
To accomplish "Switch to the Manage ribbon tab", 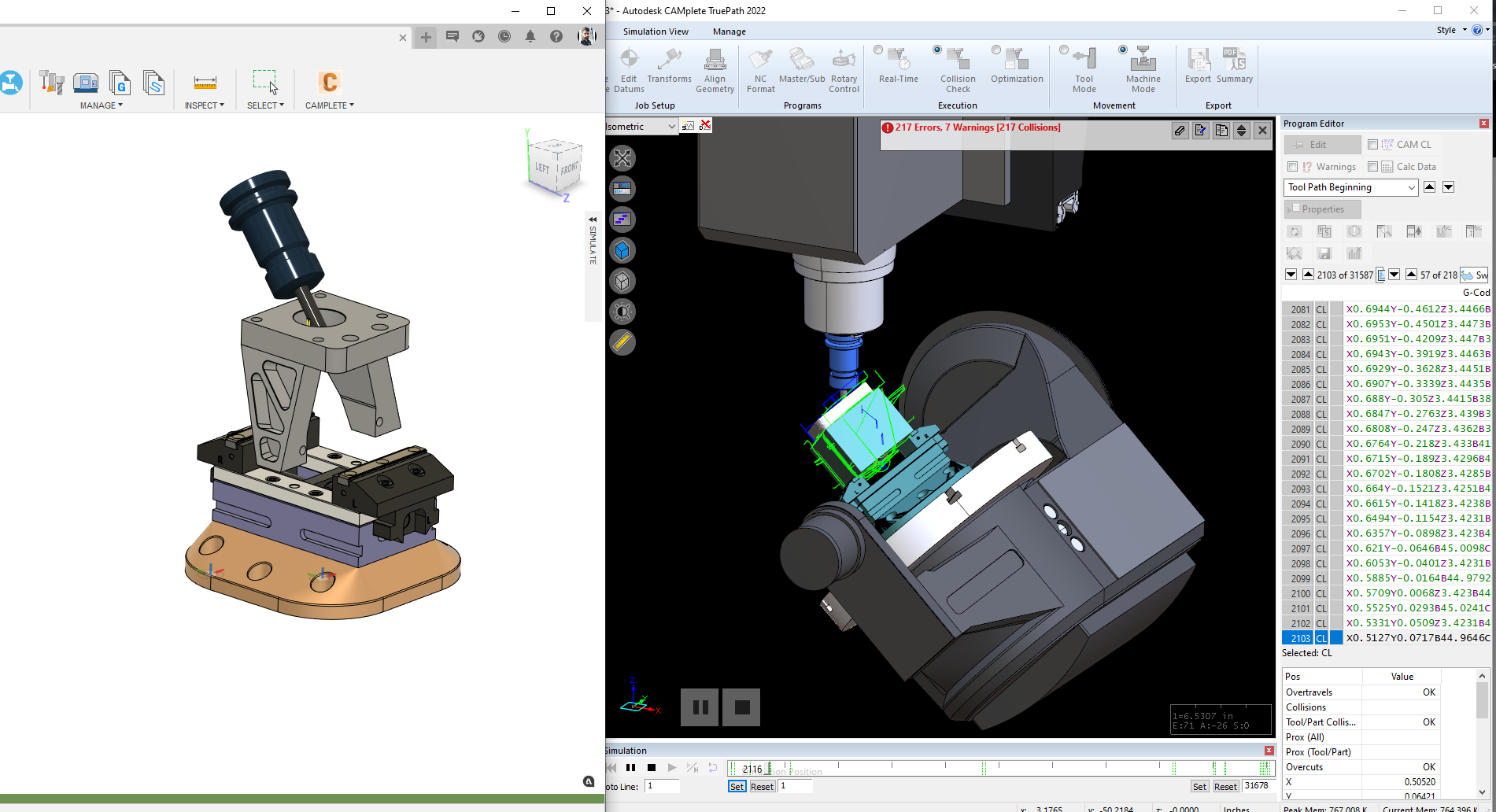I will pyautogui.click(x=729, y=31).
